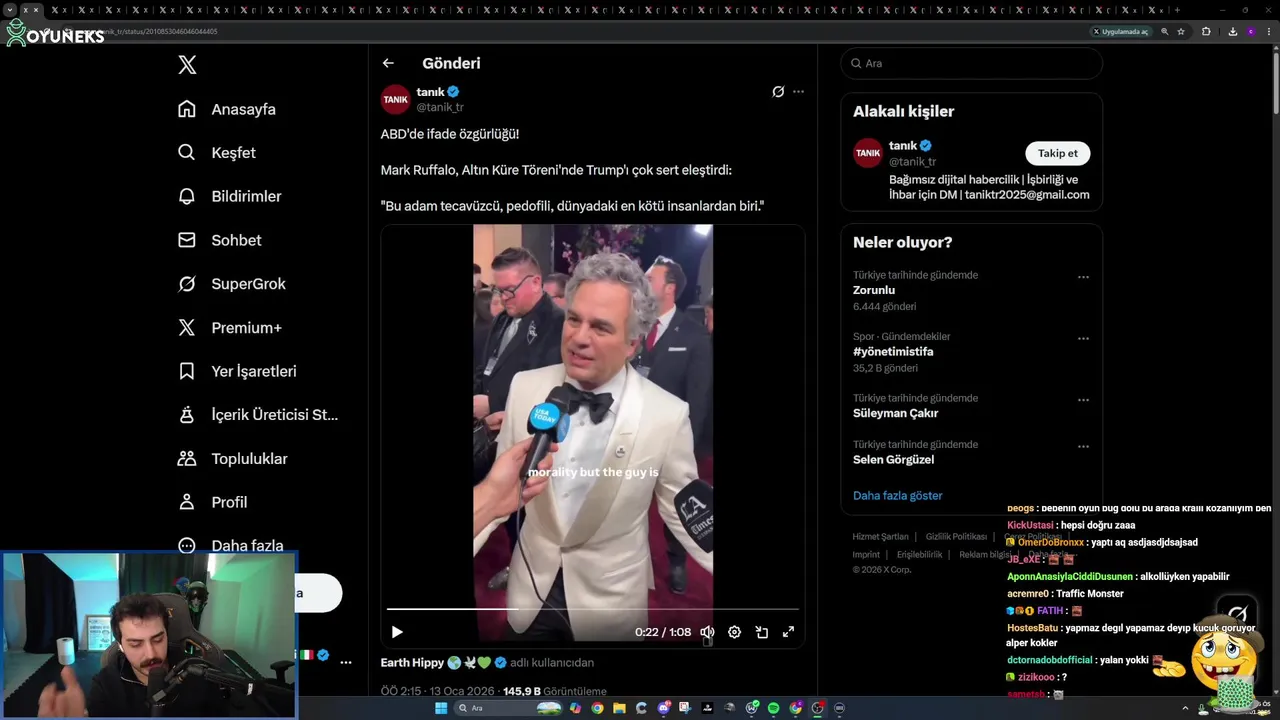
Task: Open the Süleyman Çakır trend
Action: tap(895, 413)
